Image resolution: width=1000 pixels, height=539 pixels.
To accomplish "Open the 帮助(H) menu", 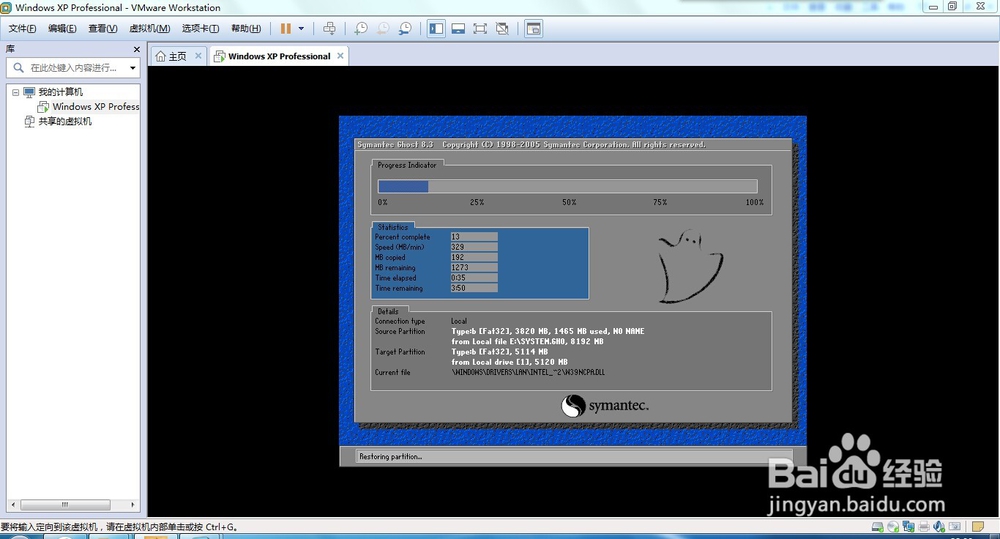I will coord(246,29).
